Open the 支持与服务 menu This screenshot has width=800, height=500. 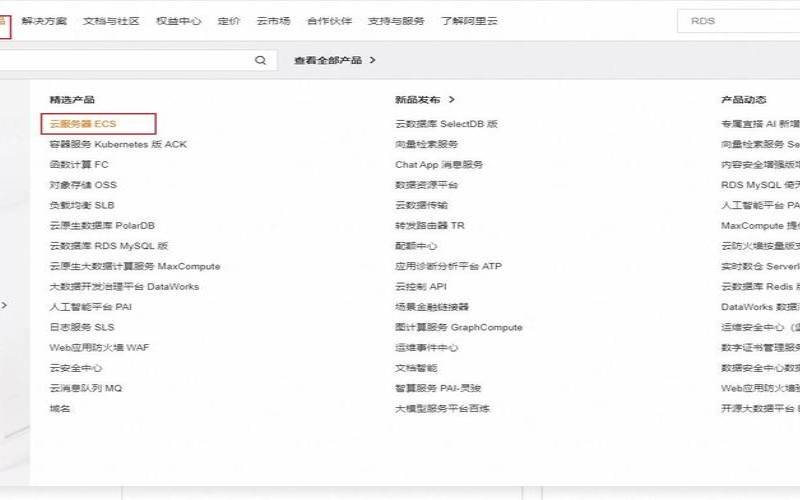(396, 21)
